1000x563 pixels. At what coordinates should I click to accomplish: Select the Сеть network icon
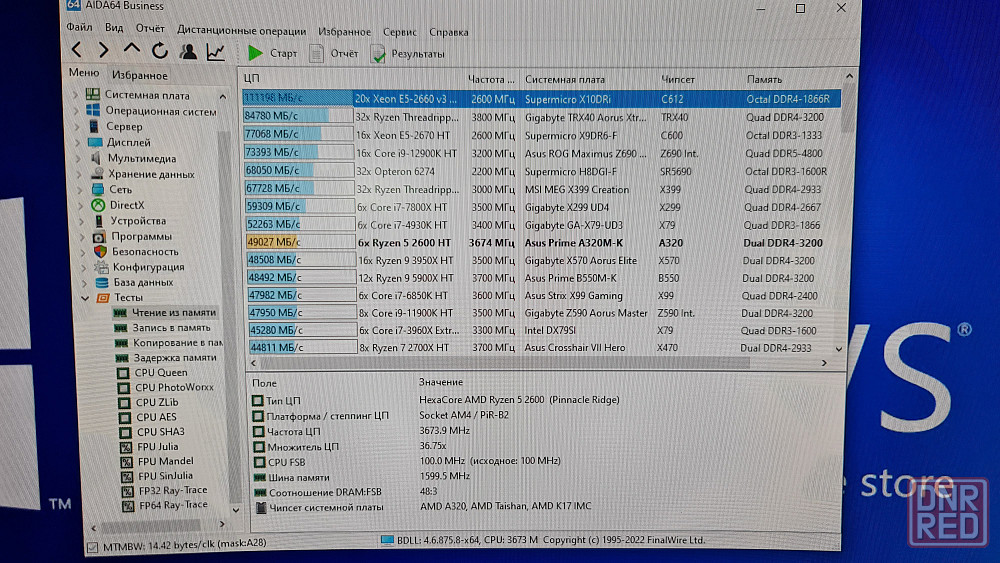98,189
